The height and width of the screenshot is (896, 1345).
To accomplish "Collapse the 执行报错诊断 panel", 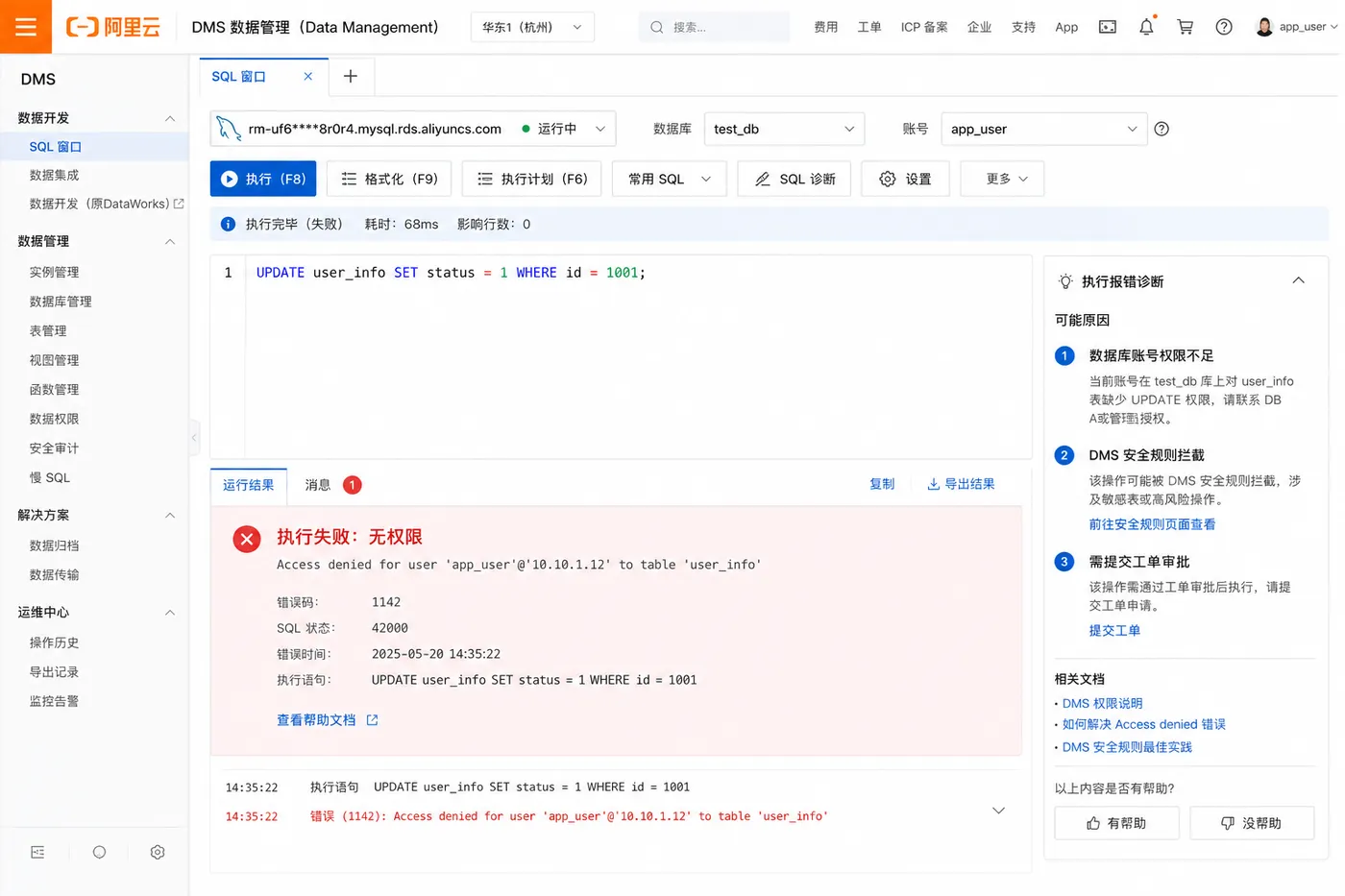I will (x=1298, y=280).
